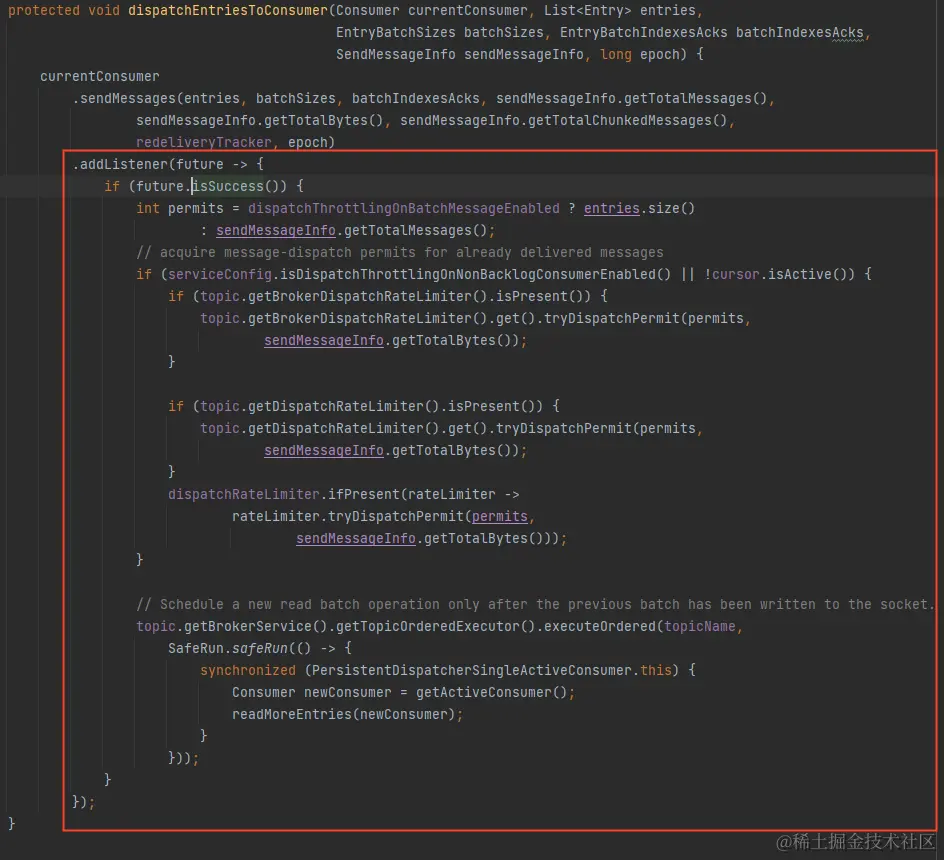Viewport: 944px width, 860px height.
Task: Click the 'cursor' field before isActive()
Action: [x=735, y=275]
